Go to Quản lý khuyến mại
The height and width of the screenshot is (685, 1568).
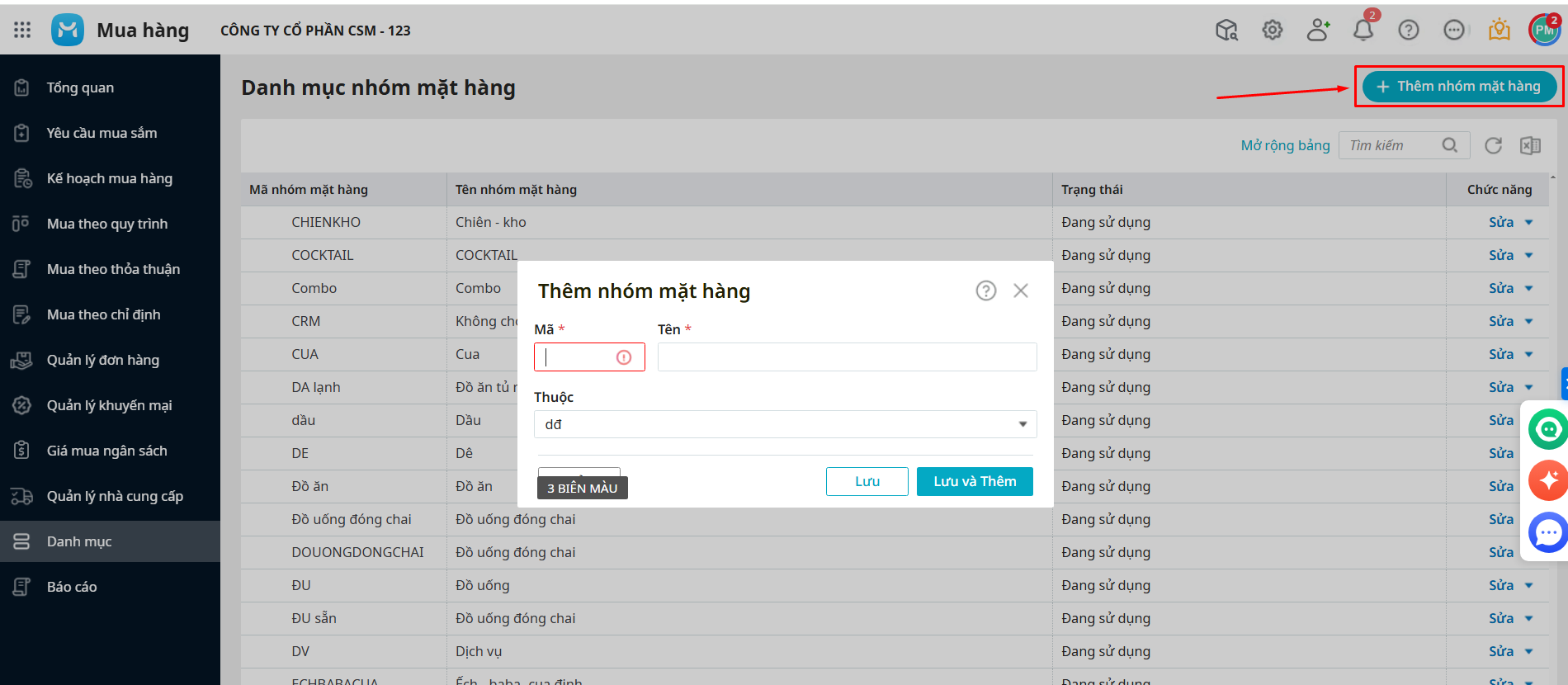(x=110, y=405)
